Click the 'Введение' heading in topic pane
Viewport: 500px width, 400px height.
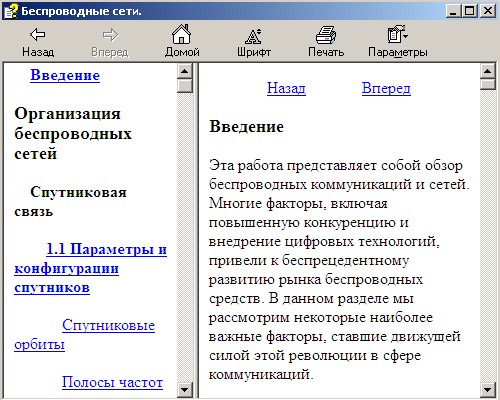(x=247, y=127)
